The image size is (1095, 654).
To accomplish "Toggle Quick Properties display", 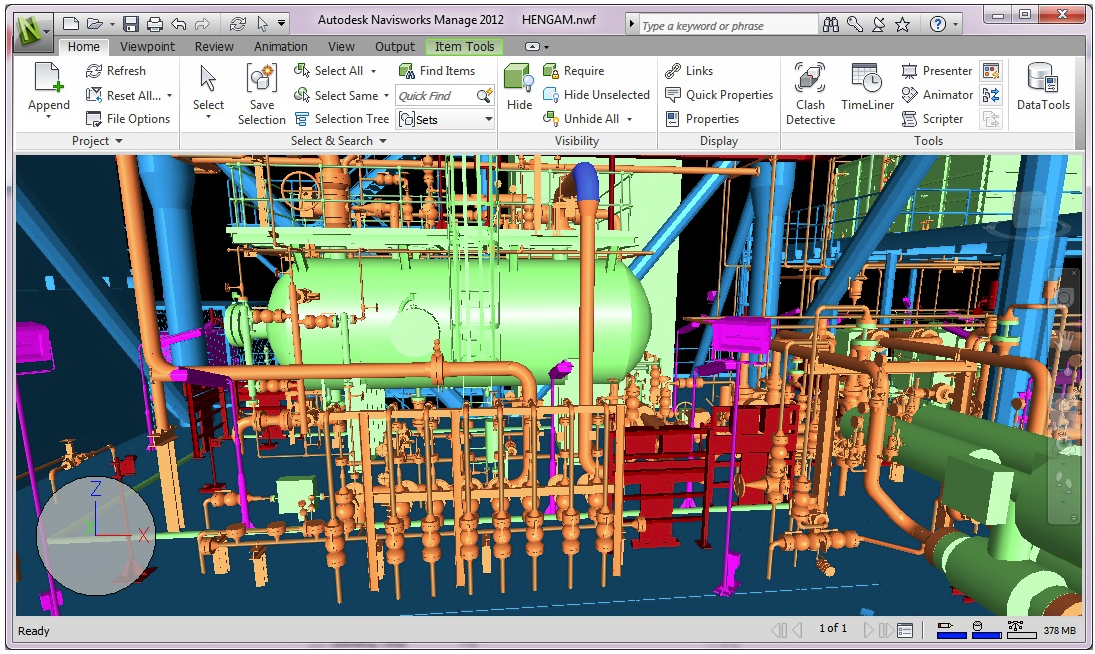I will pos(719,95).
